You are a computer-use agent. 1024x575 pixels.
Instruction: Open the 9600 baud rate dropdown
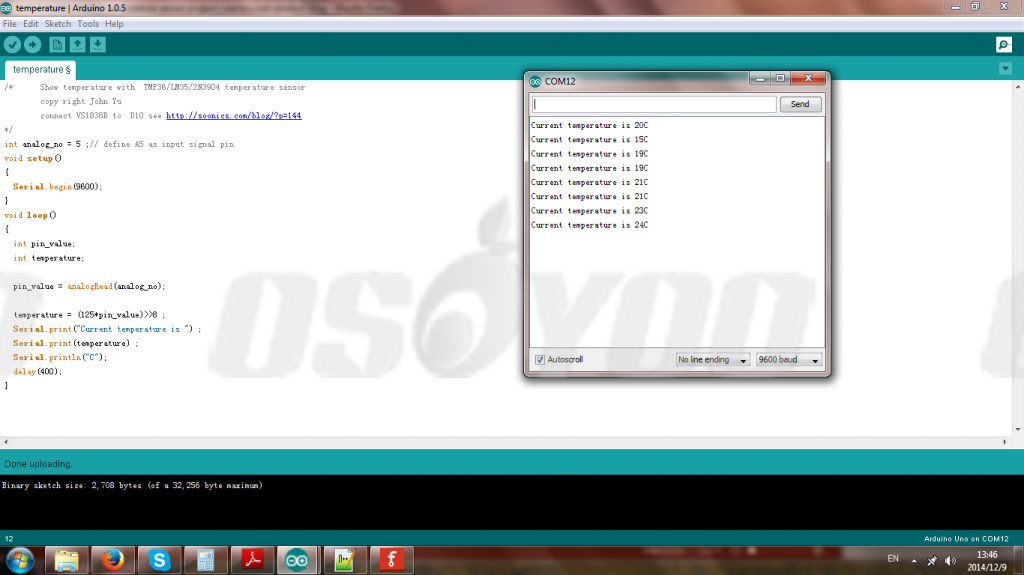click(x=788, y=360)
